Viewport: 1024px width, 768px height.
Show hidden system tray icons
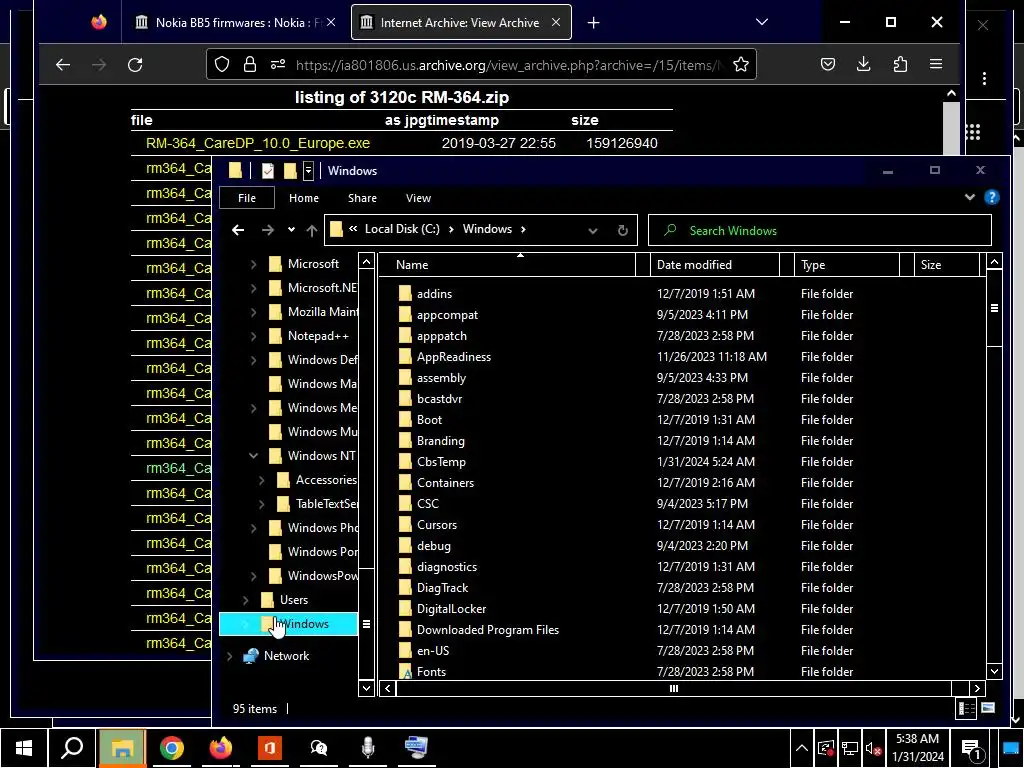801,749
